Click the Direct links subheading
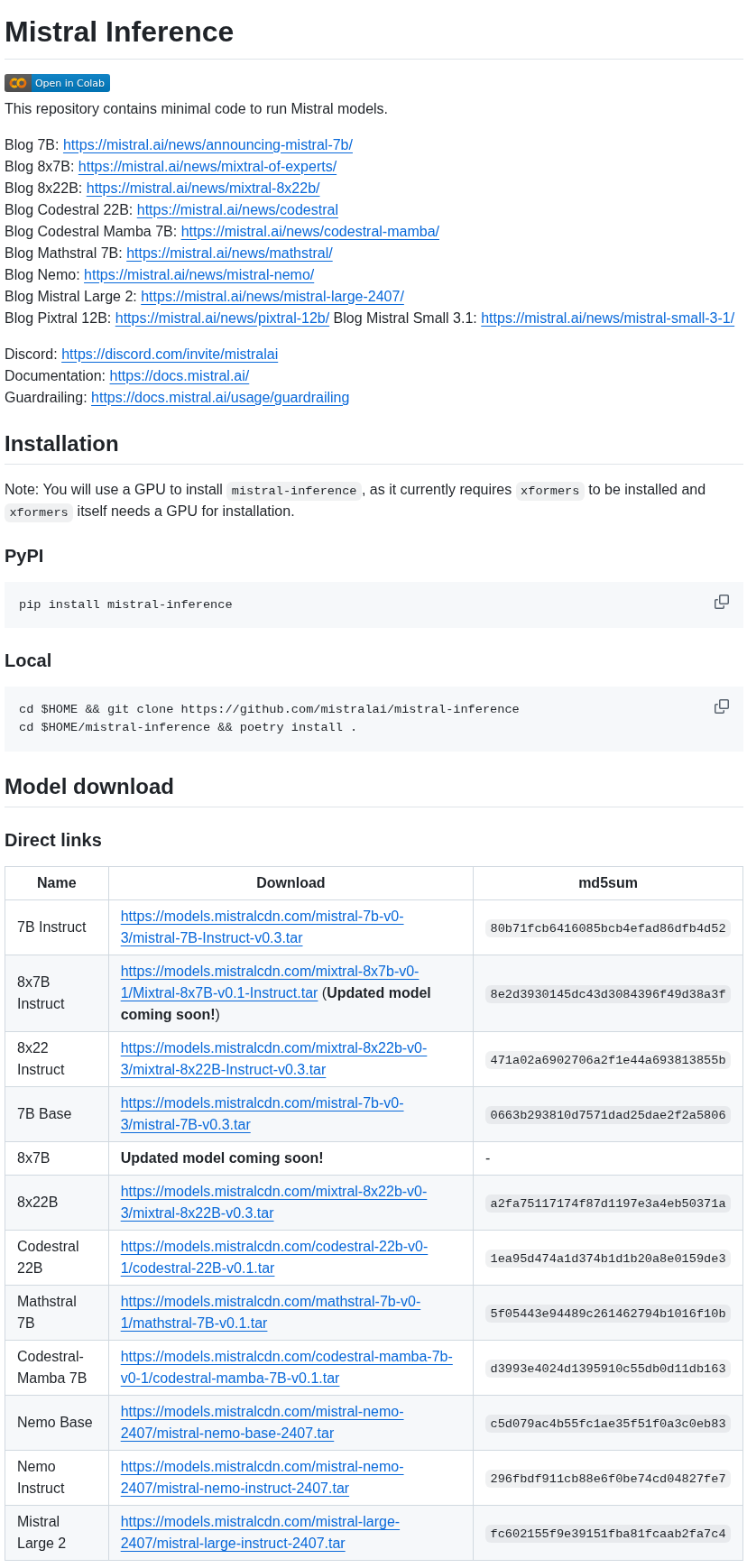The image size is (747, 1568). pos(53,840)
